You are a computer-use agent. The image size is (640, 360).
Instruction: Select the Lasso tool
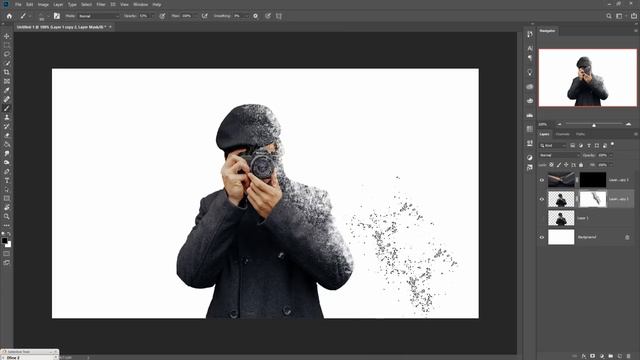click(x=7, y=54)
